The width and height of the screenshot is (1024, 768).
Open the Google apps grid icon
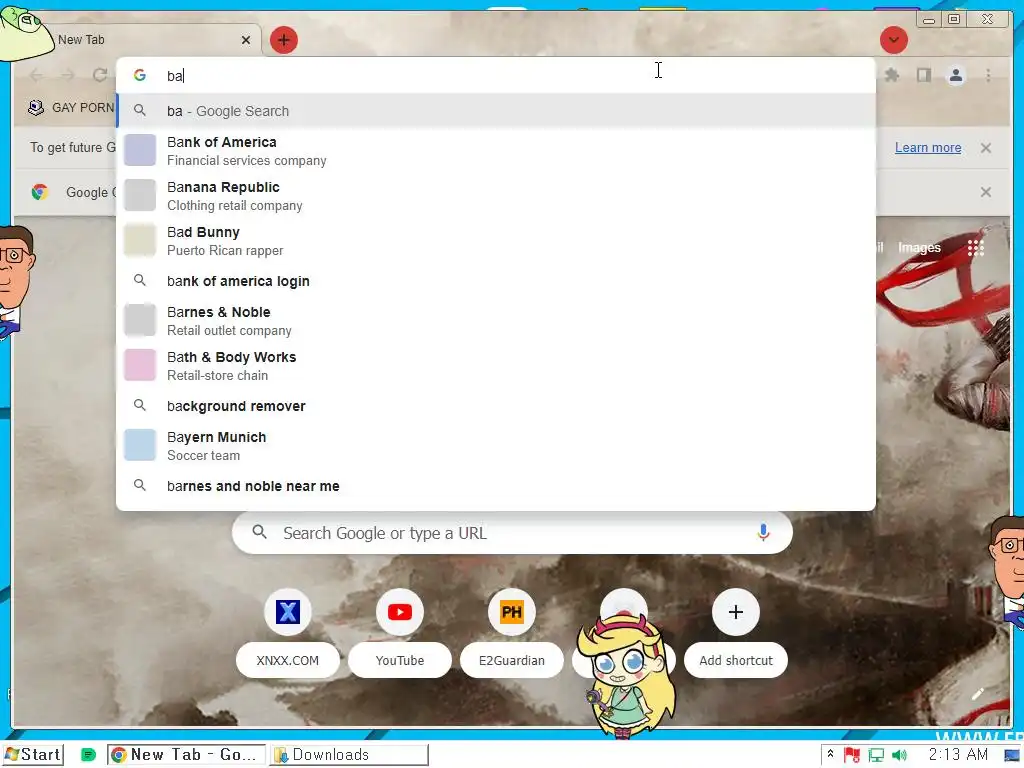[975, 248]
